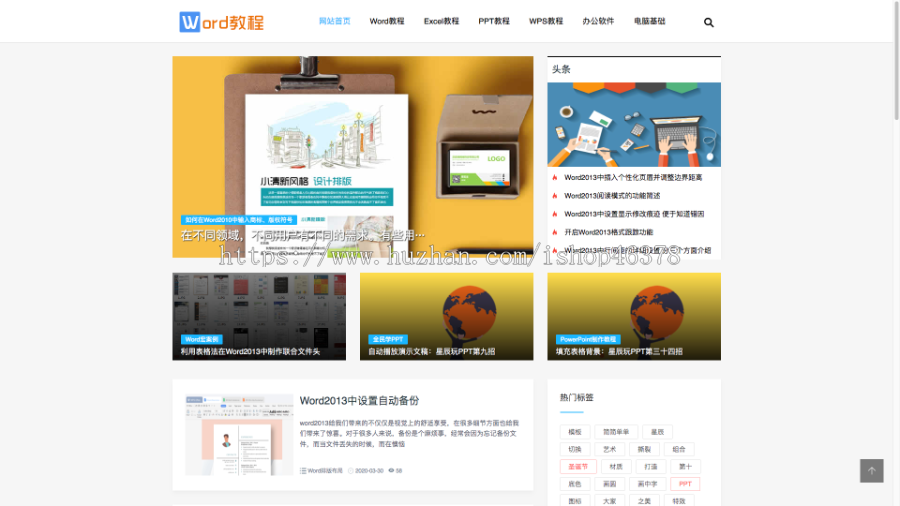Select the 特效 tag

679,501
